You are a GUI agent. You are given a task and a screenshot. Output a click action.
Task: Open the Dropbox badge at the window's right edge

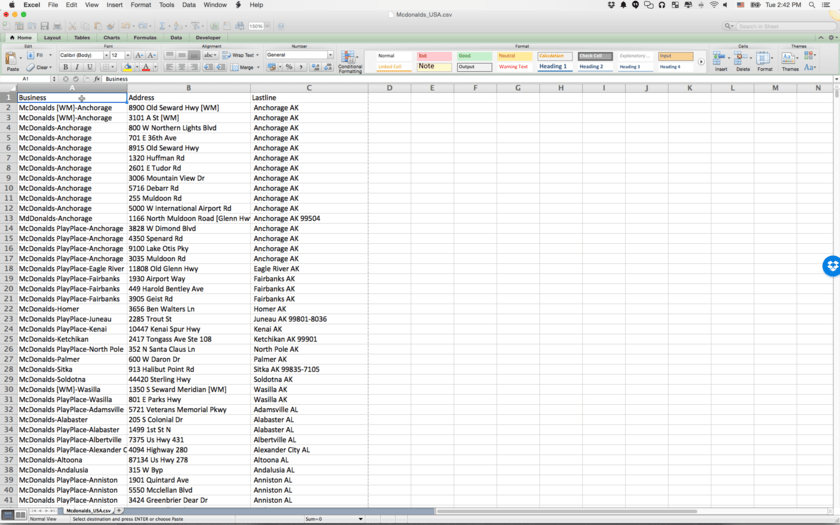coord(832,266)
